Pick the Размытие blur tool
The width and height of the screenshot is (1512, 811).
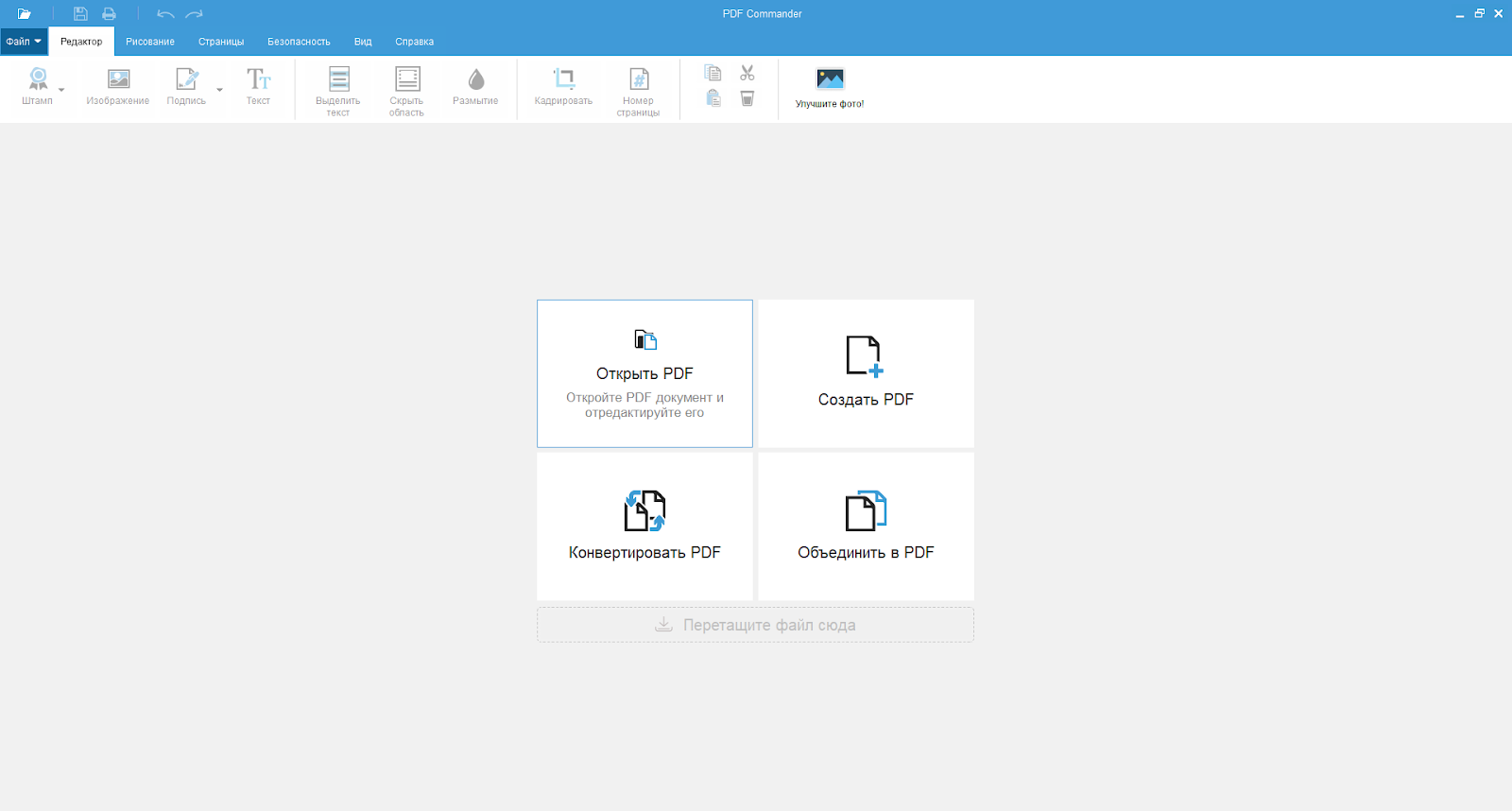(x=475, y=86)
